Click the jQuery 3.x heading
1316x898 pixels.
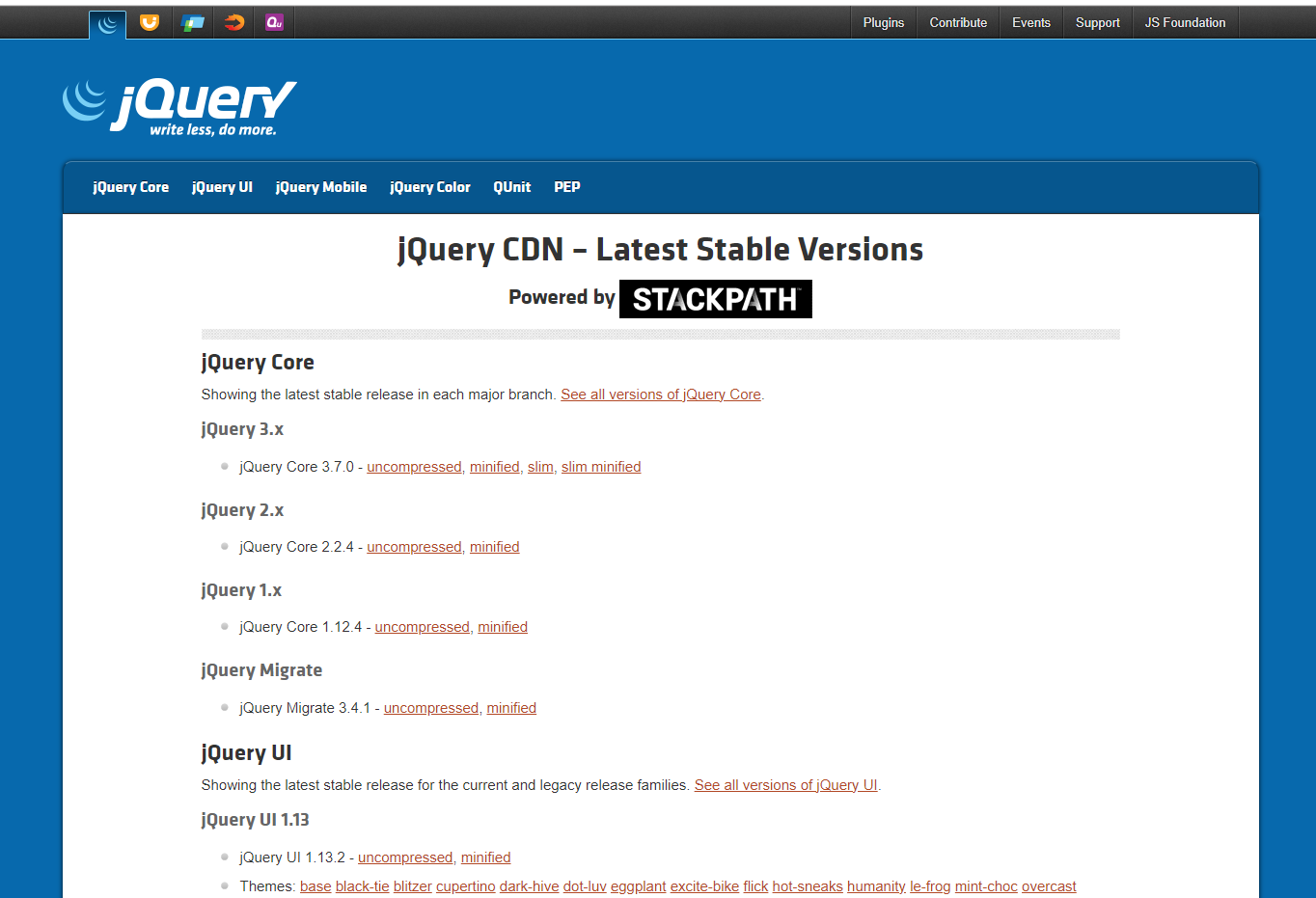pos(242,429)
